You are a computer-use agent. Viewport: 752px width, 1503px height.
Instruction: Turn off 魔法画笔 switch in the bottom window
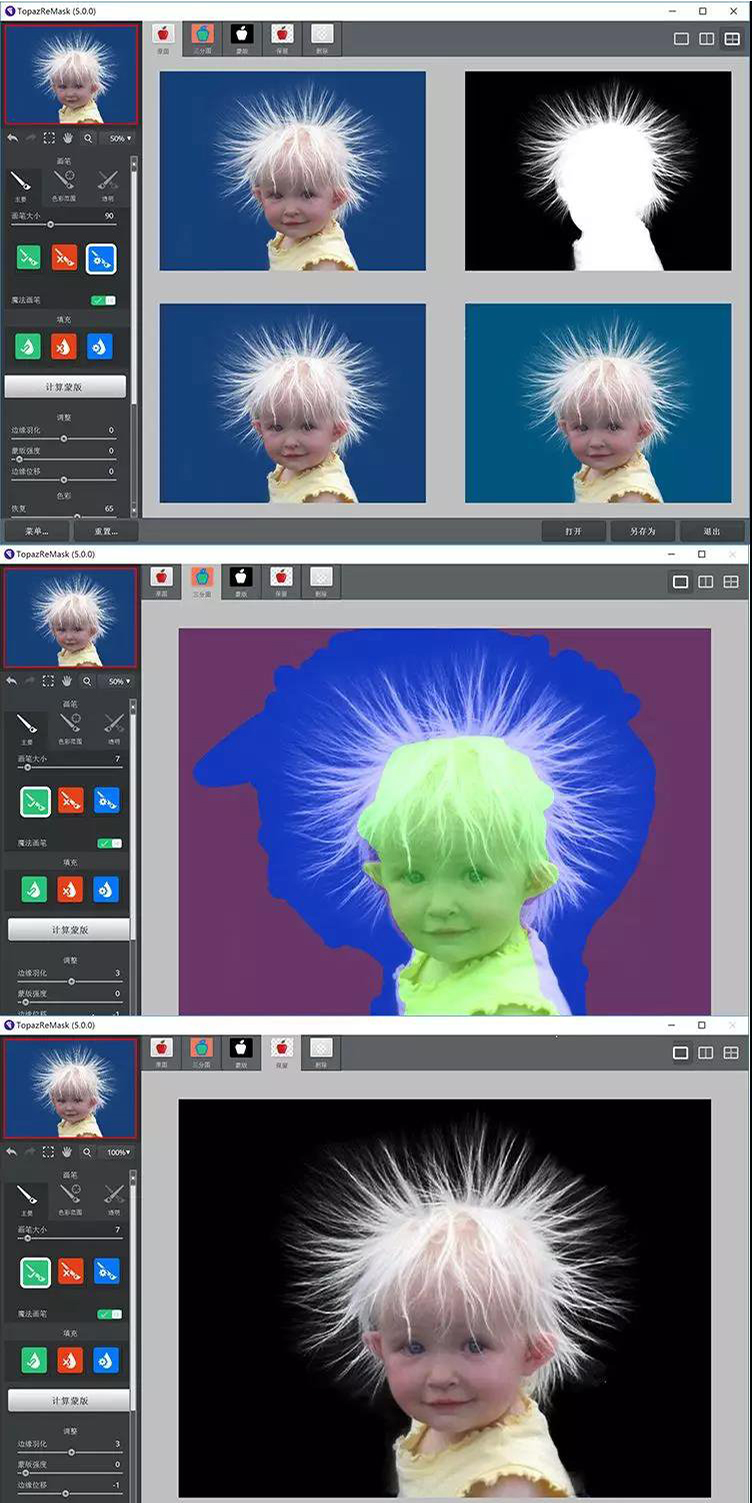point(109,1314)
